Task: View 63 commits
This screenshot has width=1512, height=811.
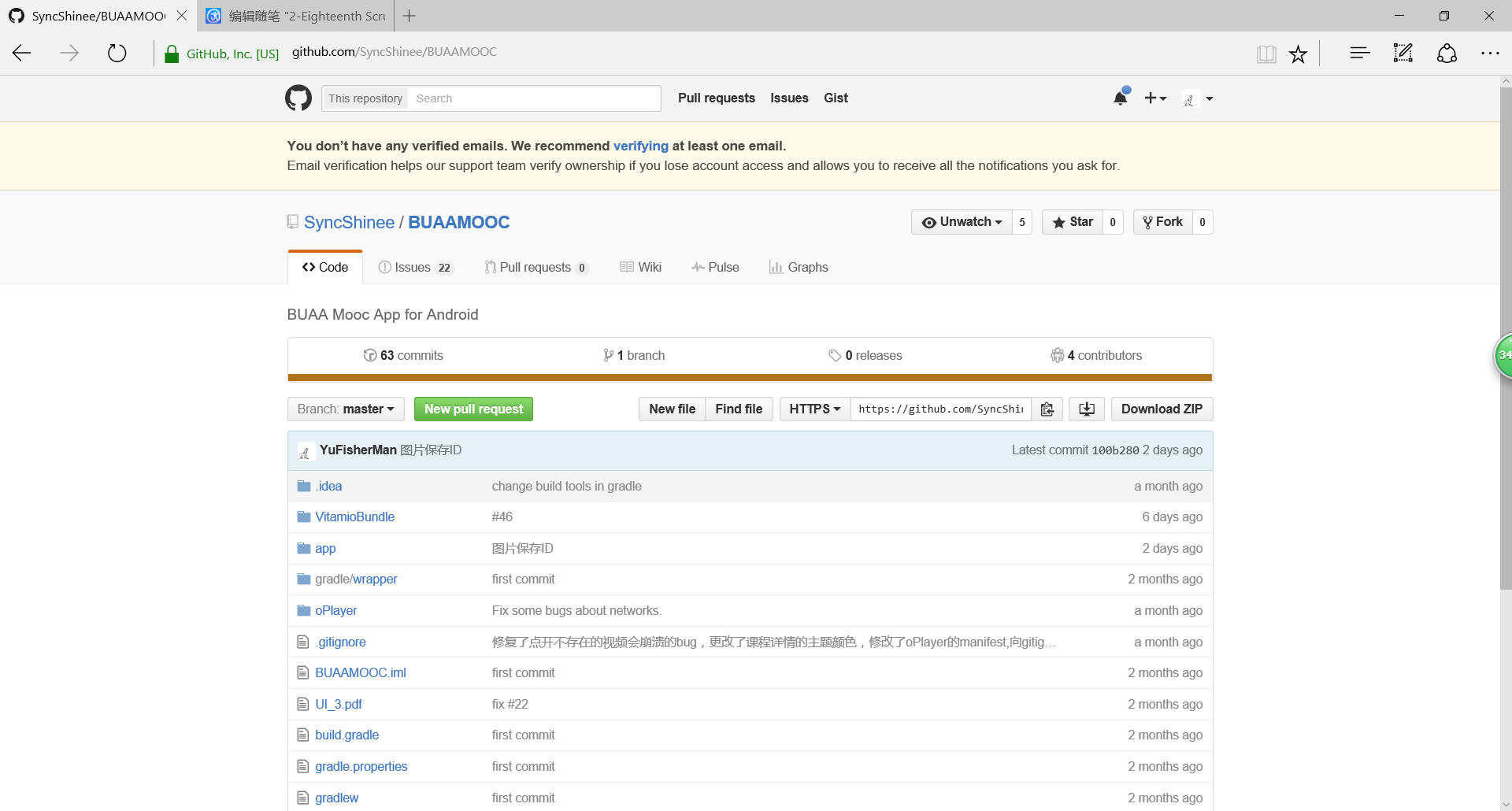Action: click(403, 356)
